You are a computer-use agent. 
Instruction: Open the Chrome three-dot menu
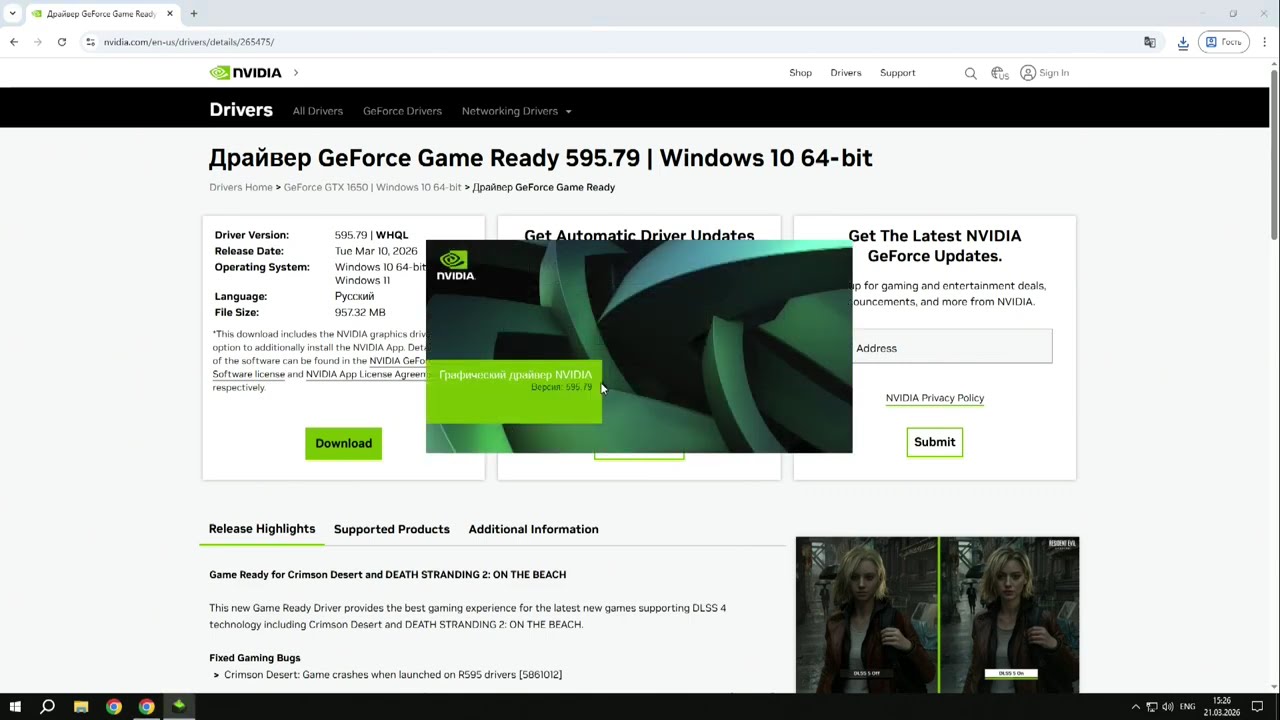pyautogui.click(x=1265, y=42)
